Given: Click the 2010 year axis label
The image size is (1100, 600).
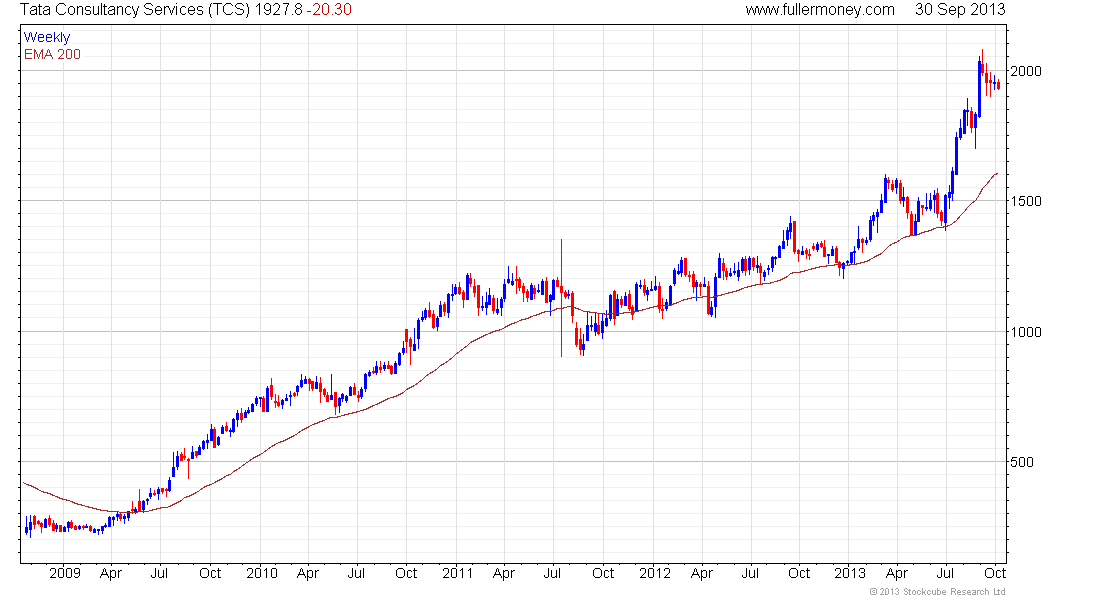Looking at the screenshot, I should 262,573.
